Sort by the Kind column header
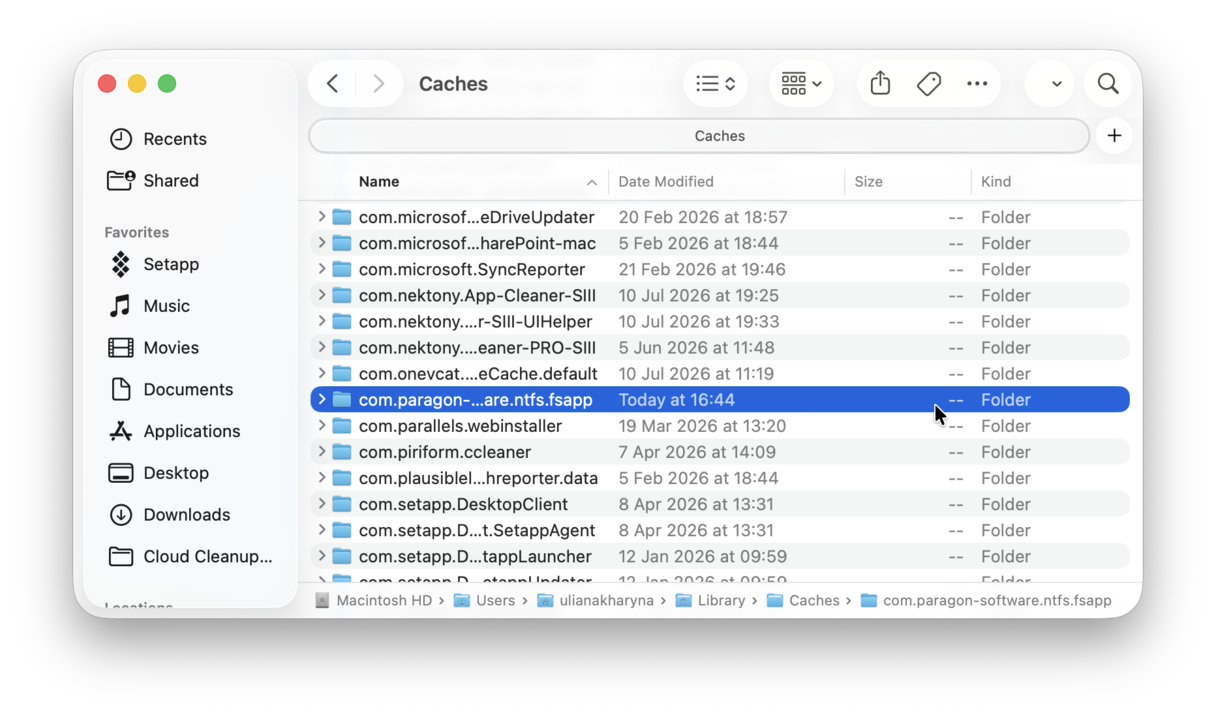Screen dimensions: 1216x715 point(996,182)
